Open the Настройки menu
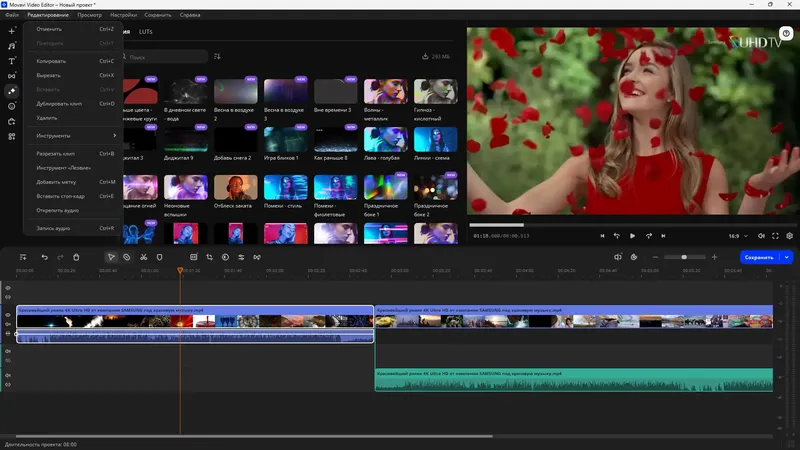 [124, 15]
